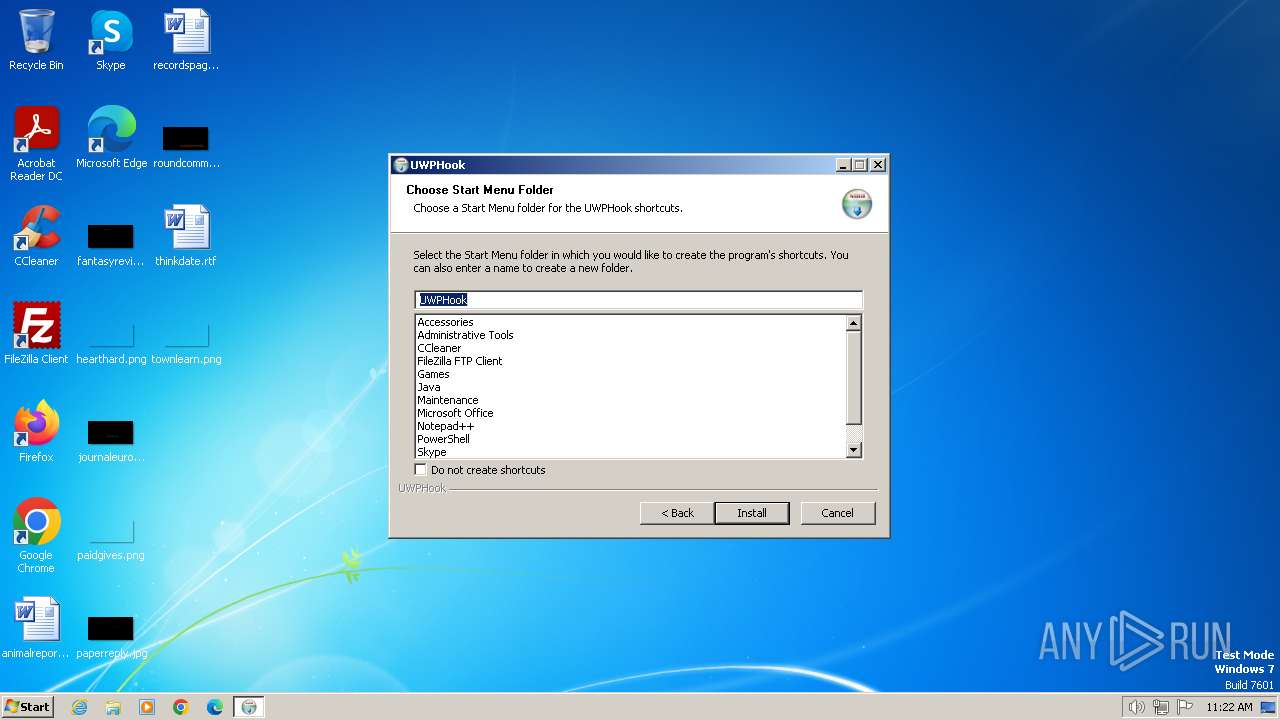Select Notepad++ in the folder list
This screenshot has width=1280, height=720.
[445, 426]
